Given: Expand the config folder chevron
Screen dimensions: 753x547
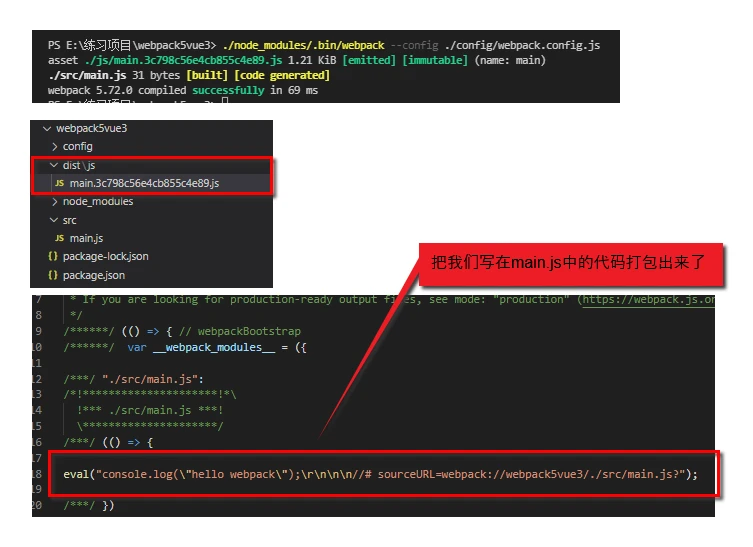Looking at the screenshot, I should pos(54,146).
